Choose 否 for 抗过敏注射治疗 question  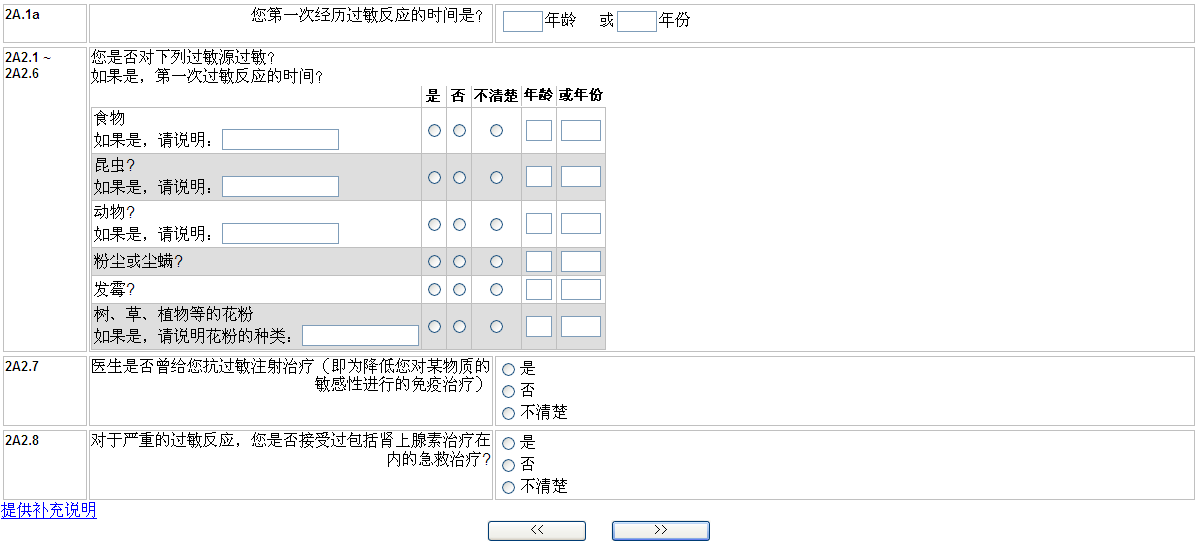point(508,391)
